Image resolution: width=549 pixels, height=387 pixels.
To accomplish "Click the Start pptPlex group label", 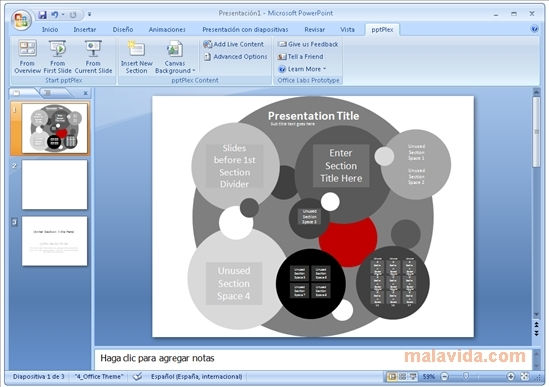I will [64, 80].
